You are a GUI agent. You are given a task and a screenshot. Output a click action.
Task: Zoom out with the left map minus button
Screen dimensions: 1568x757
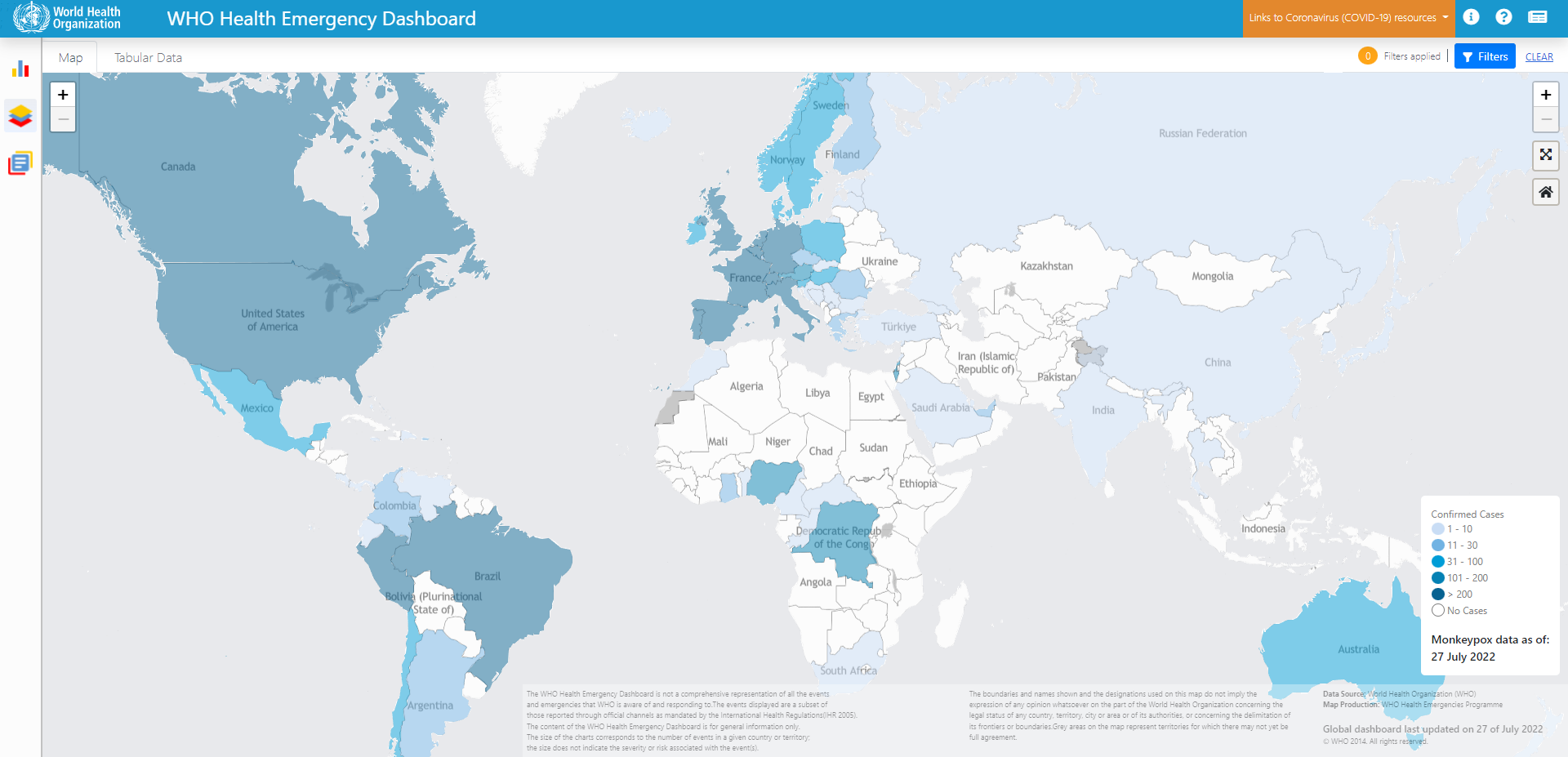coord(63,119)
